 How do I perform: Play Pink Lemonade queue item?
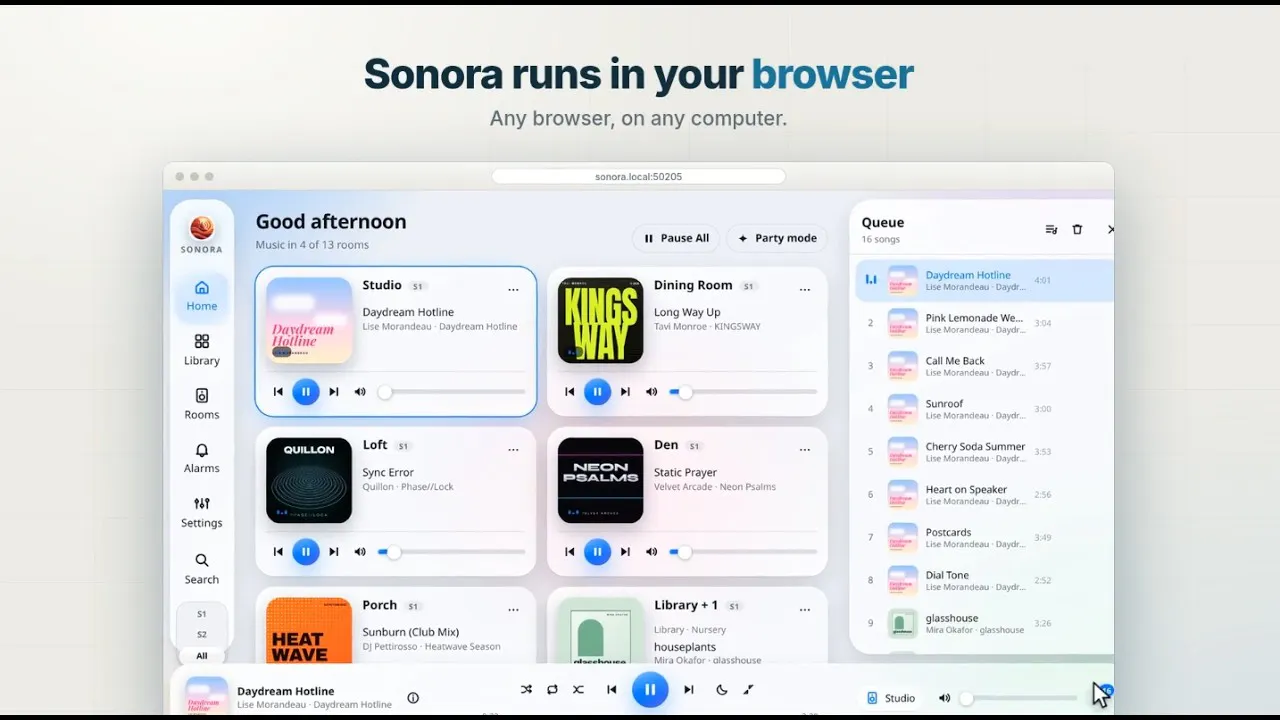coord(984,323)
